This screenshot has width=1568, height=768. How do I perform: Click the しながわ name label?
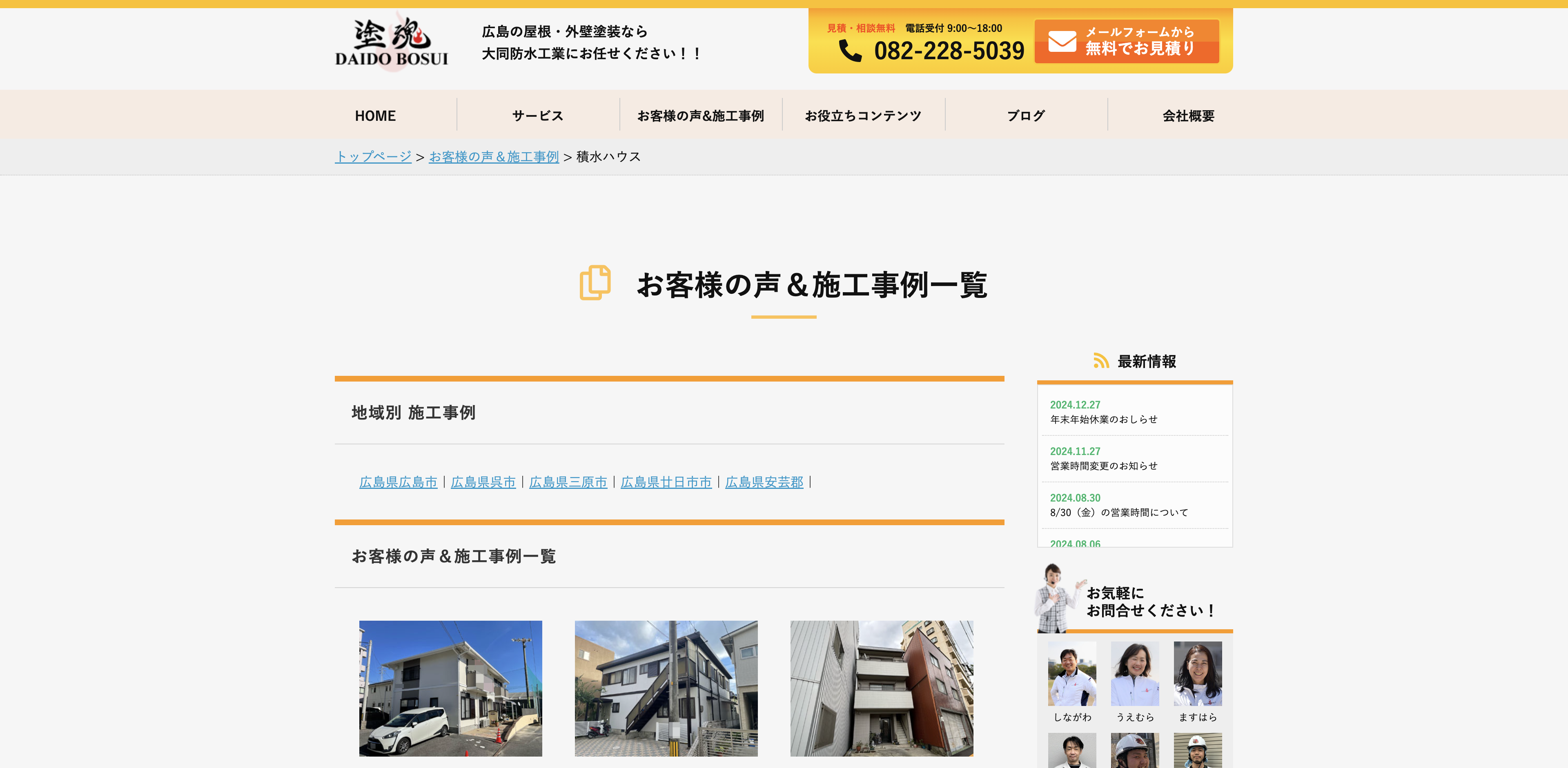coord(1073,717)
